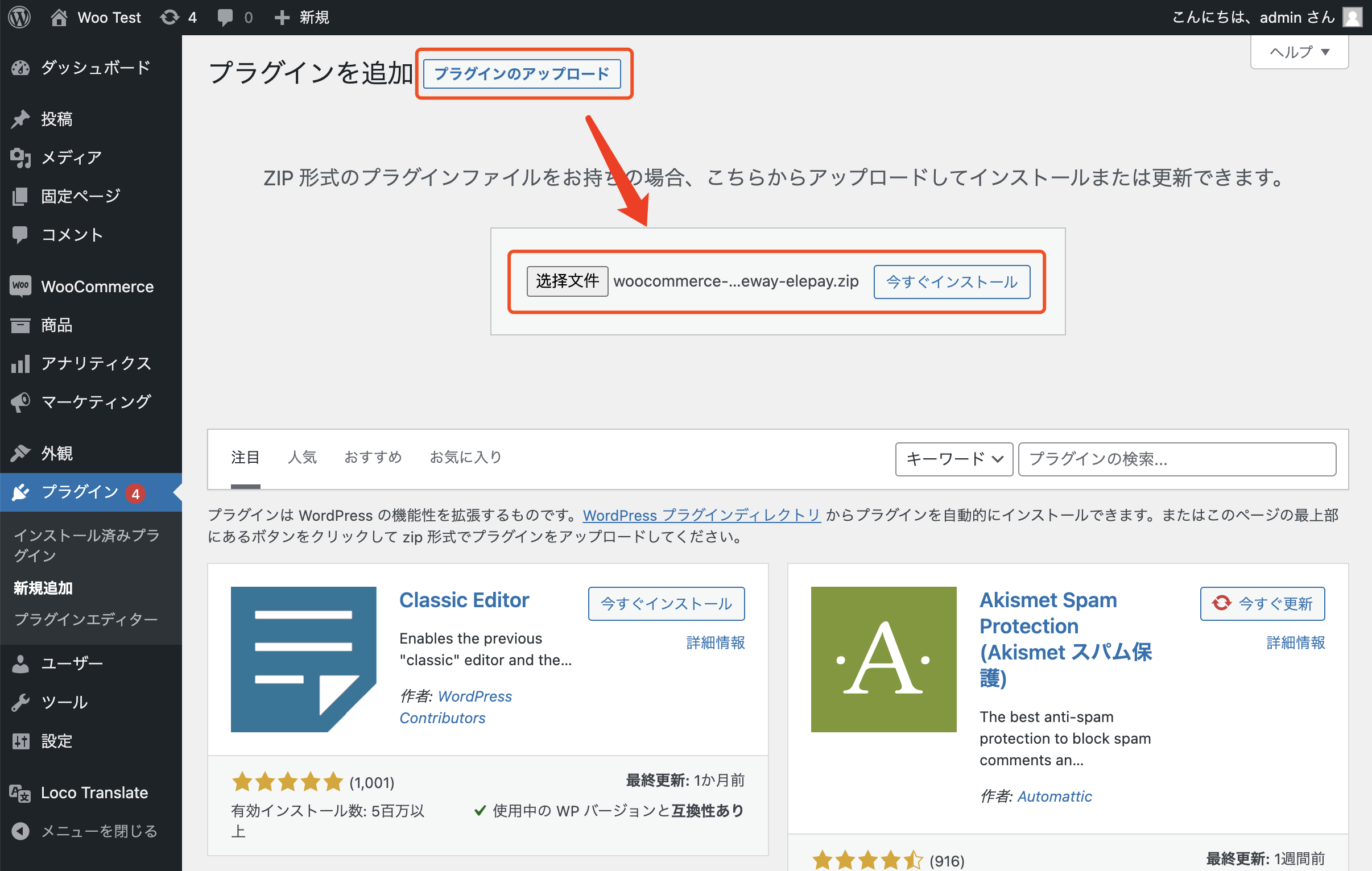1372x871 pixels.
Task: Collapse the menu with the メニューを閉じる icon
Action: pos(20,831)
